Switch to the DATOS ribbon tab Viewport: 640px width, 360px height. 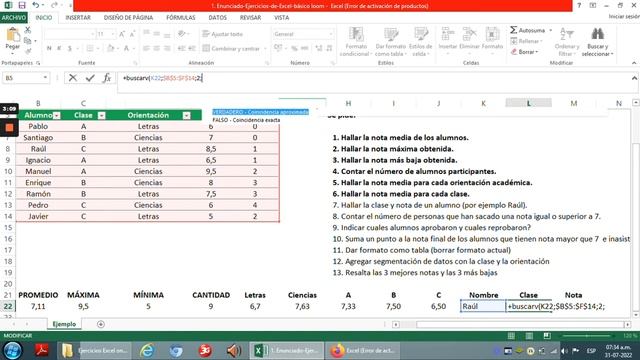coord(218,18)
